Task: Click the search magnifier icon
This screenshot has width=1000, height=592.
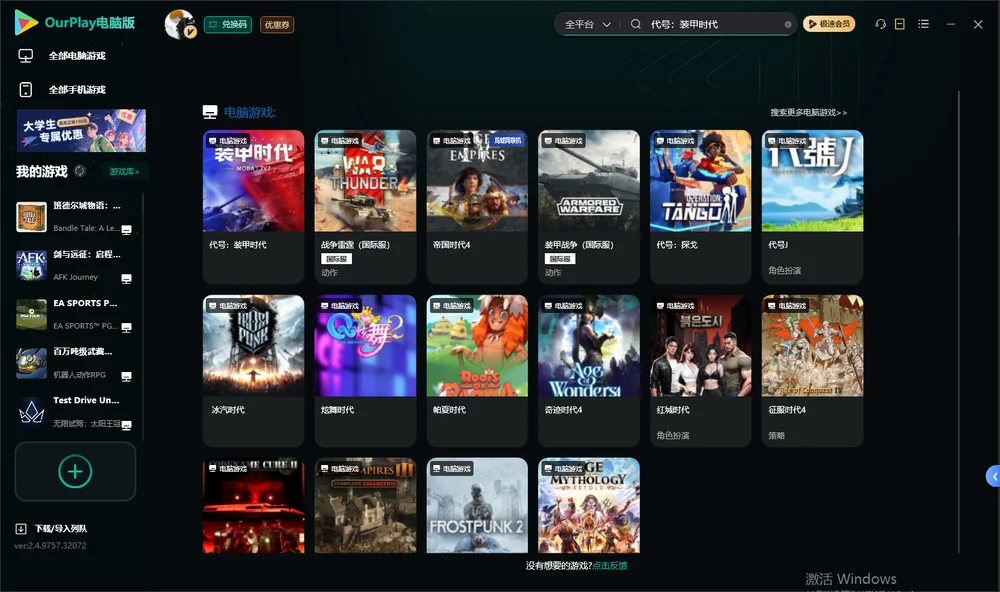Action: click(635, 24)
